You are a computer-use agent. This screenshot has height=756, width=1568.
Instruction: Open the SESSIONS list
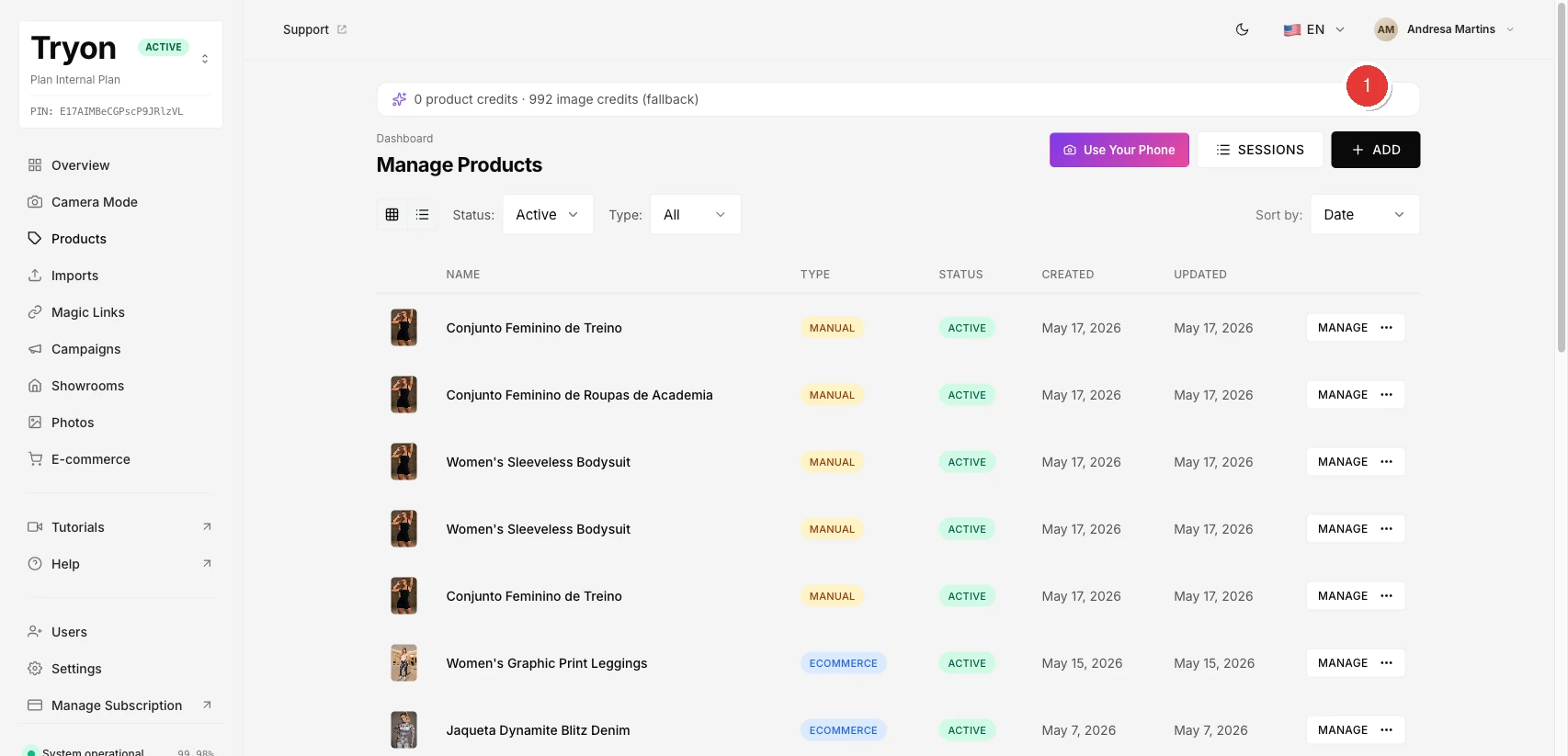click(1260, 150)
